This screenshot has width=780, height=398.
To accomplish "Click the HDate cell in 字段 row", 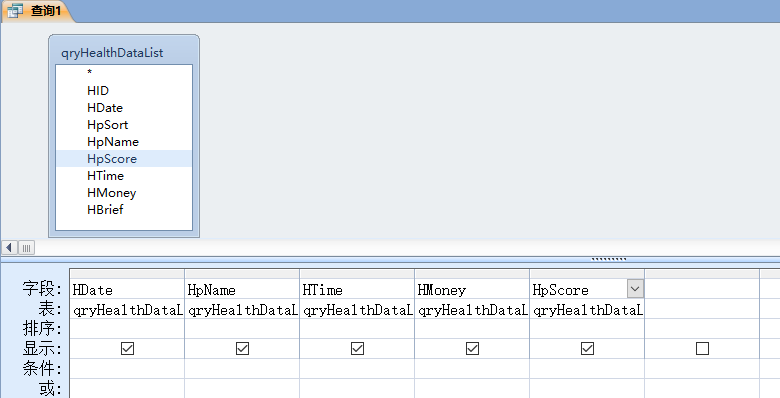I will coord(127,289).
